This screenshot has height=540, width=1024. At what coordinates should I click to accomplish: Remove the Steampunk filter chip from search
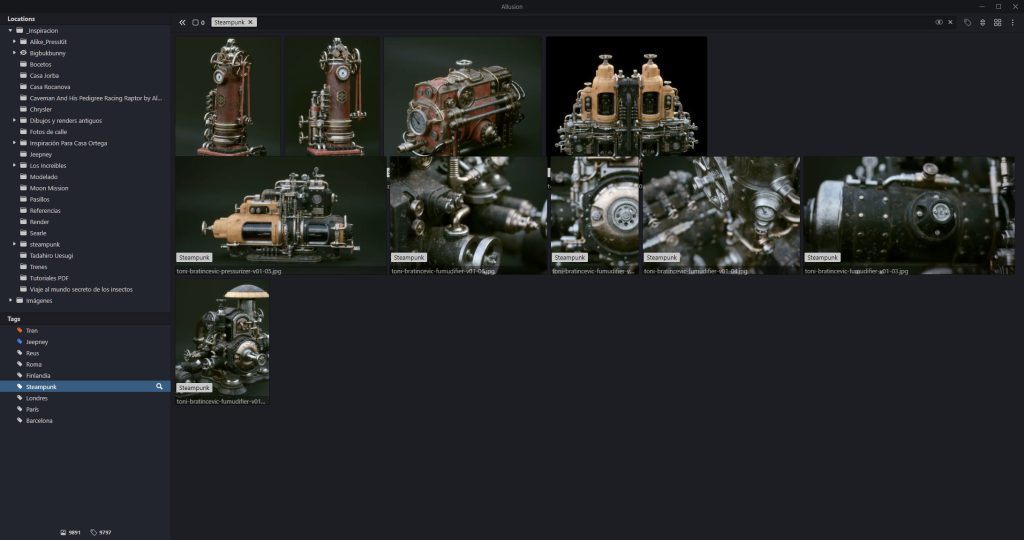tap(250, 22)
